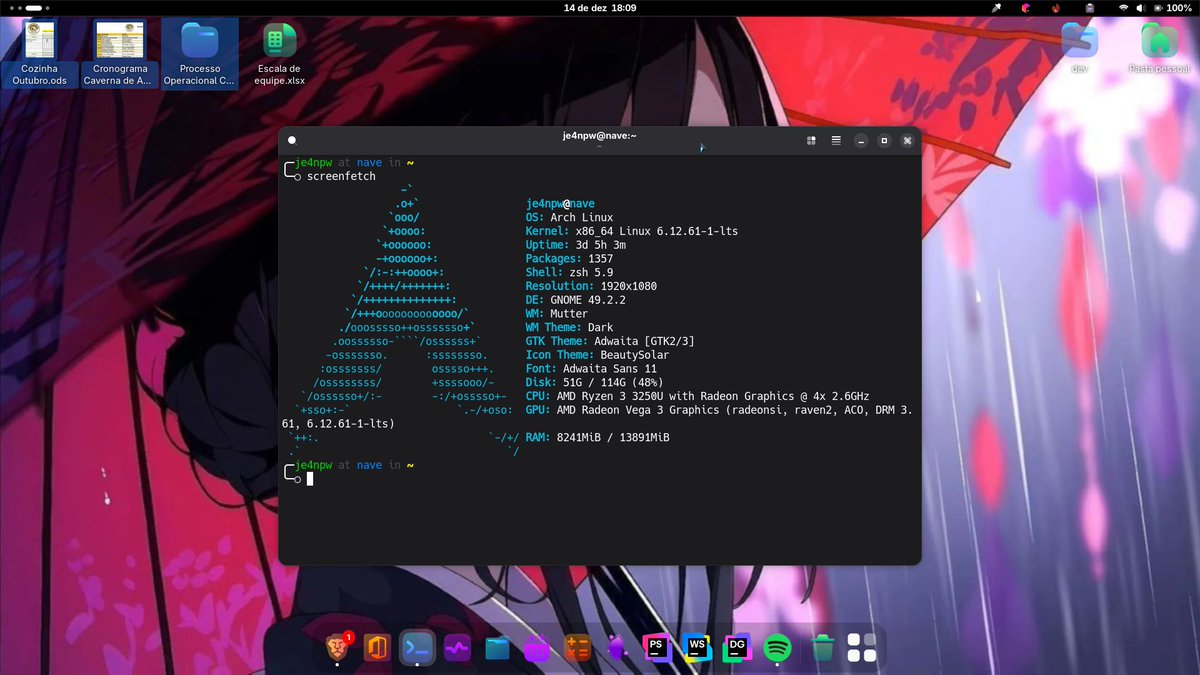
Task: Click the WM: Mutter line
Action: [557, 314]
